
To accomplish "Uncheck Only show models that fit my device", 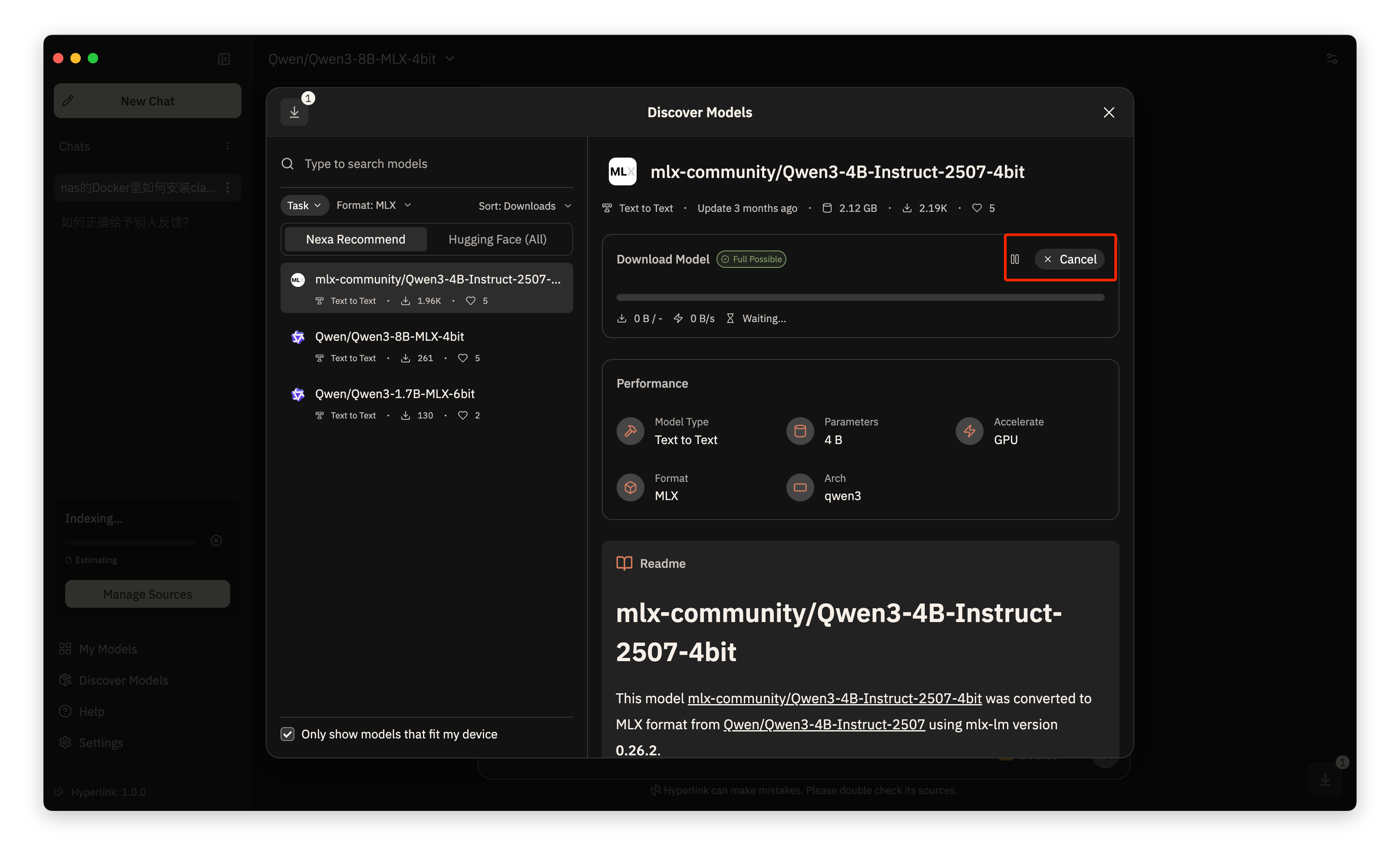I will 287,734.
